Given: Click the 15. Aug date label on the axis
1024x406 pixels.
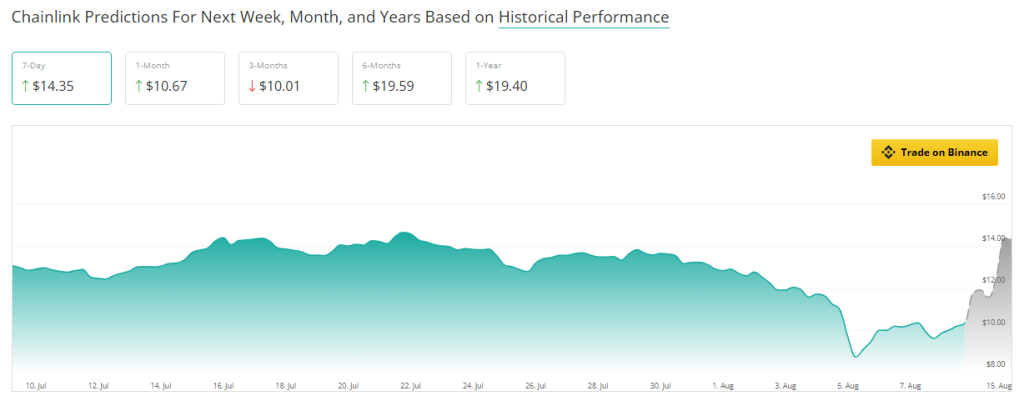Looking at the screenshot, I should (x=996, y=385).
